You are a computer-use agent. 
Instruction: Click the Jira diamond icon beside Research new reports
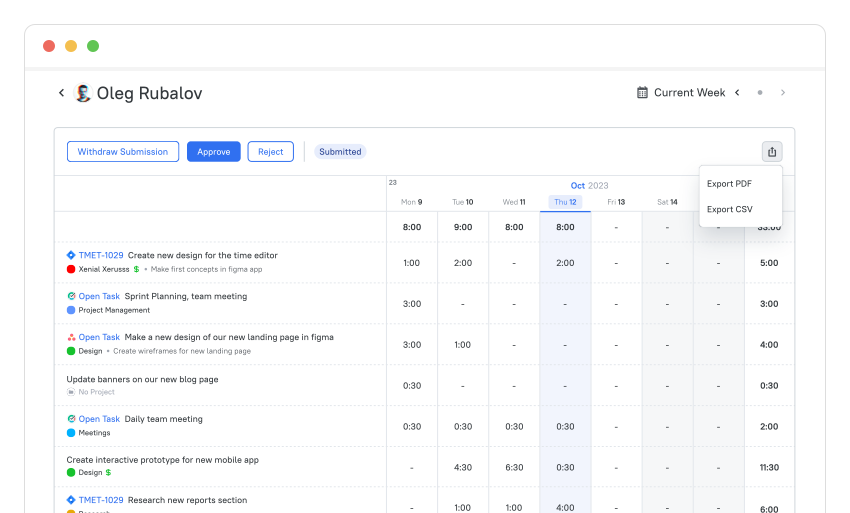[71, 500]
